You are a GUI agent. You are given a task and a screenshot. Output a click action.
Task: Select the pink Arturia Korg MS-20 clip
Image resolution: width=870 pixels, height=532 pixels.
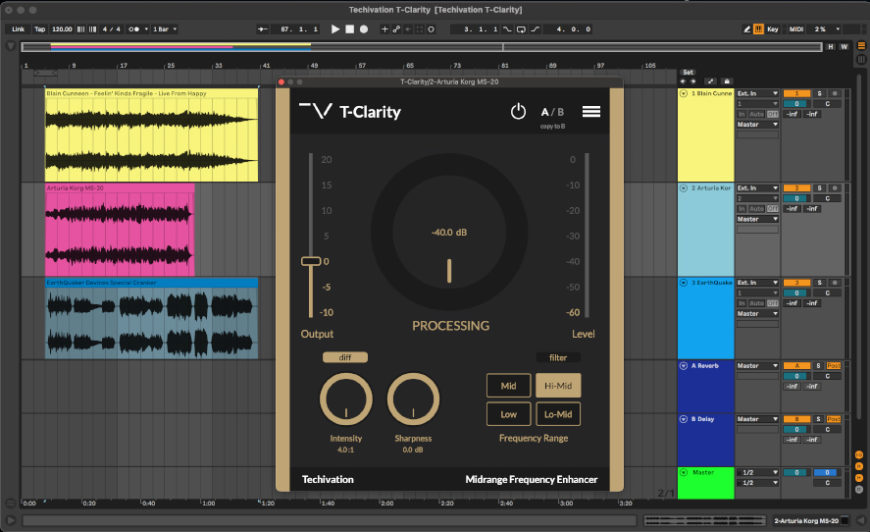tap(120, 230)
